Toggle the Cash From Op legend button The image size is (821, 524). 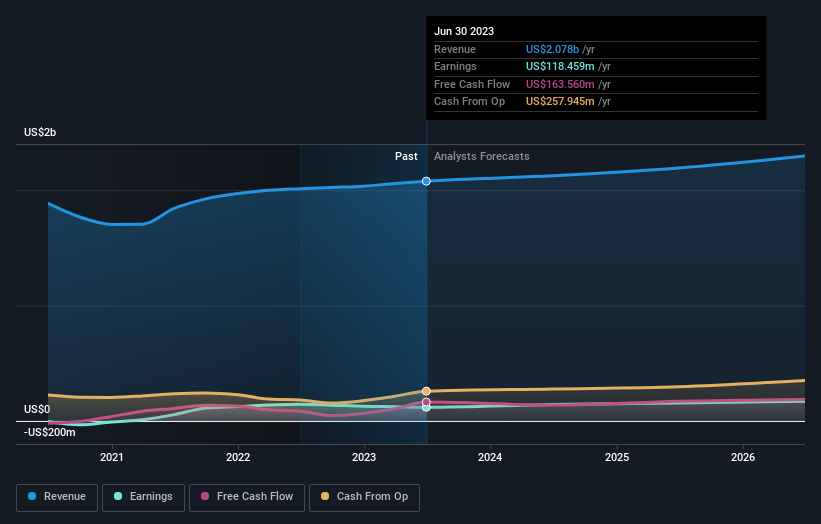click(x=364, y=497)
